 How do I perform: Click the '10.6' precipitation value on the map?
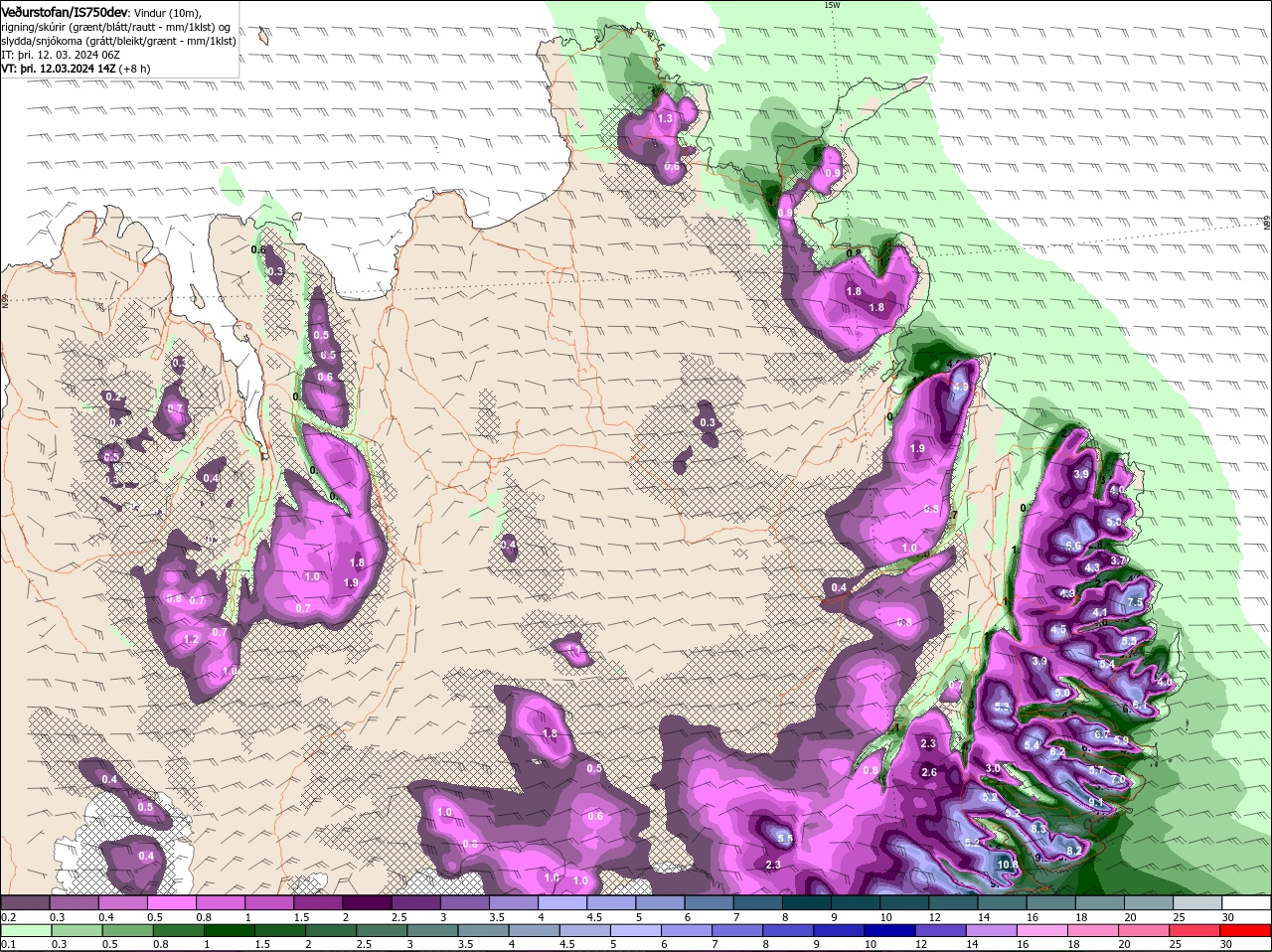click(1008, 865)
